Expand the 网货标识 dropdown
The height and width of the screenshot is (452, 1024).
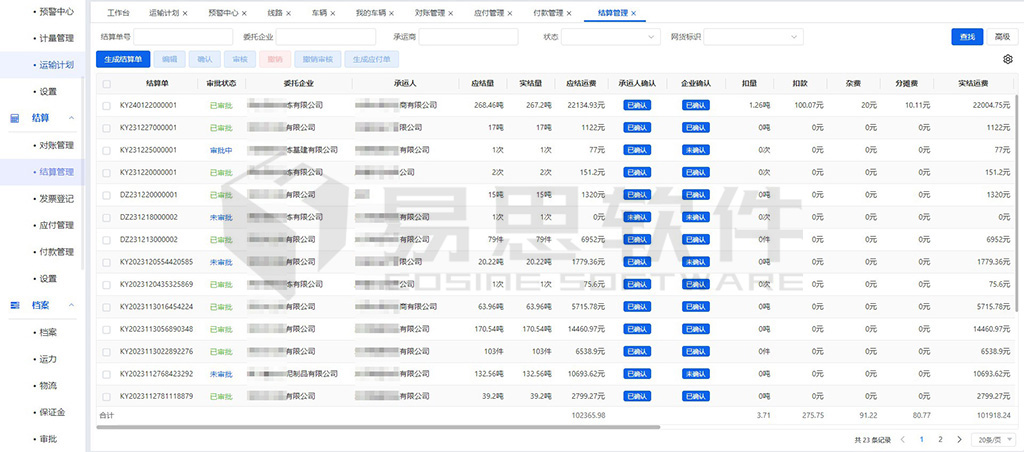(x=753, y=37)
